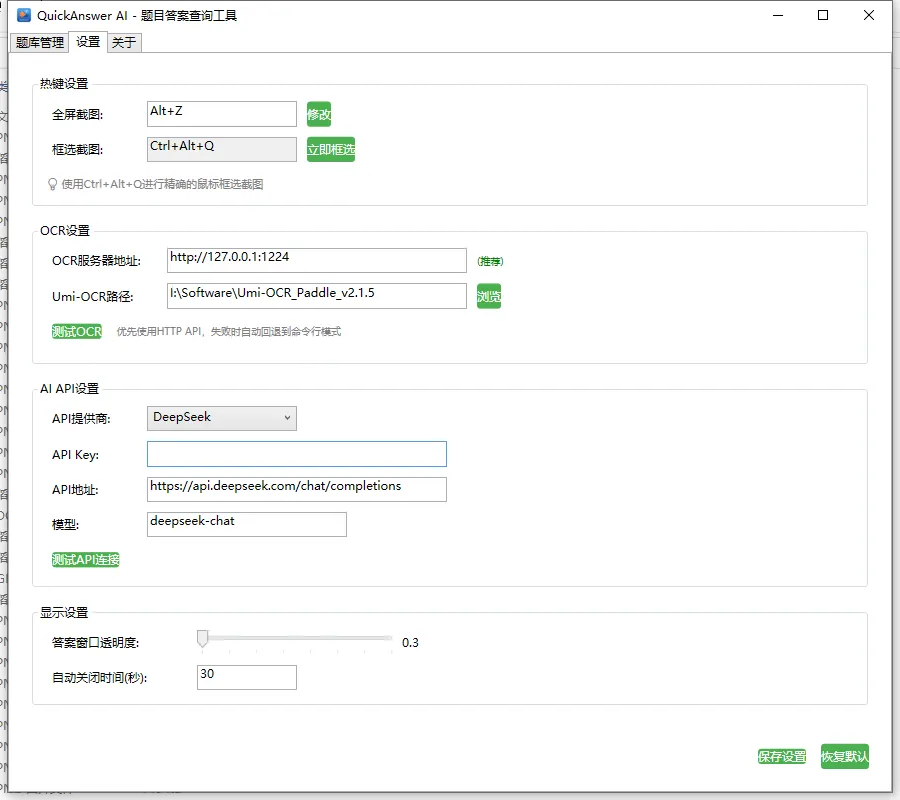Screen dimensions: 900x800
Task: Click the 自动关闭时间 seconds field
Action: (247, 677)
